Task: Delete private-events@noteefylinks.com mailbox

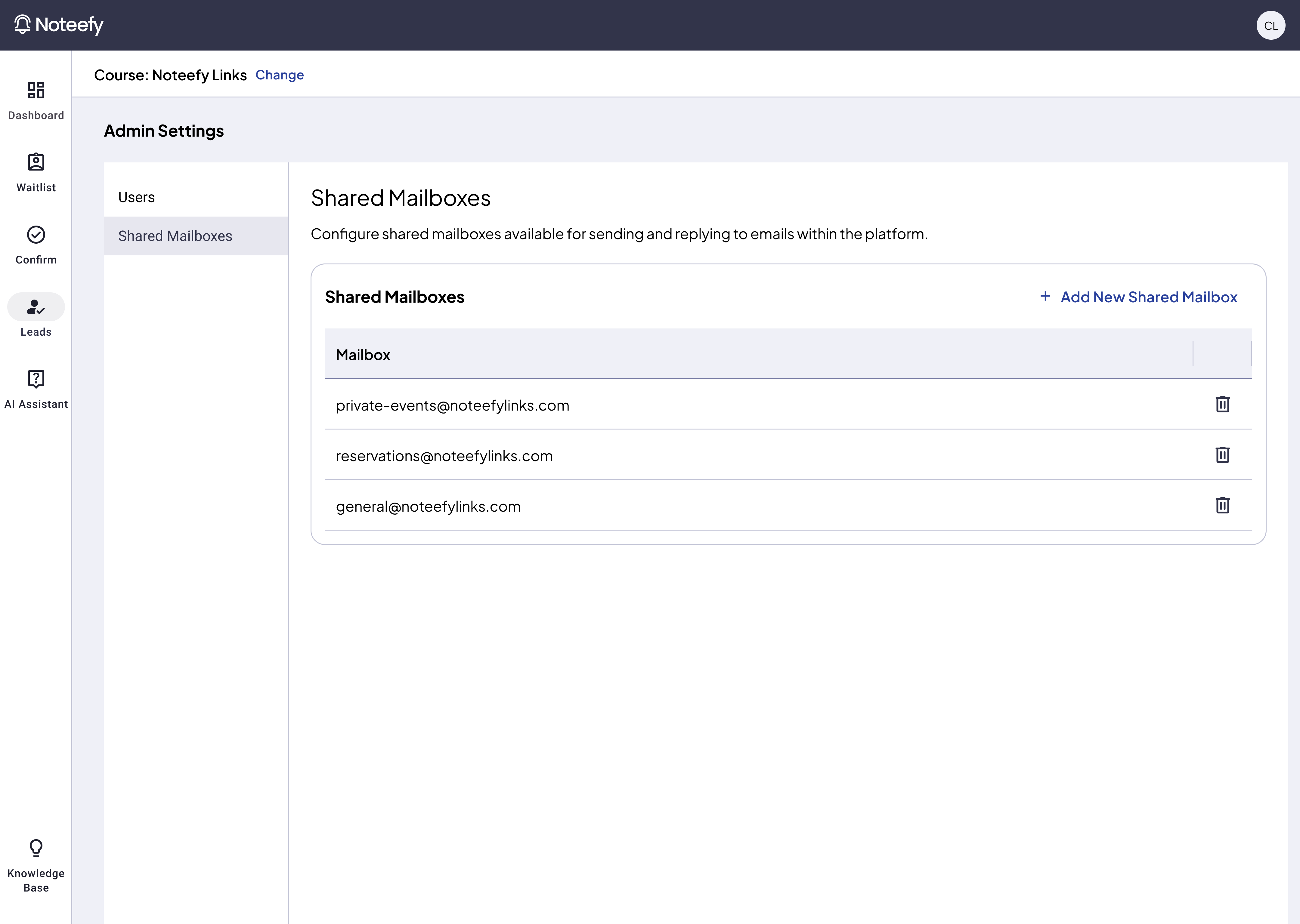Action: (x=1222, y=405)
